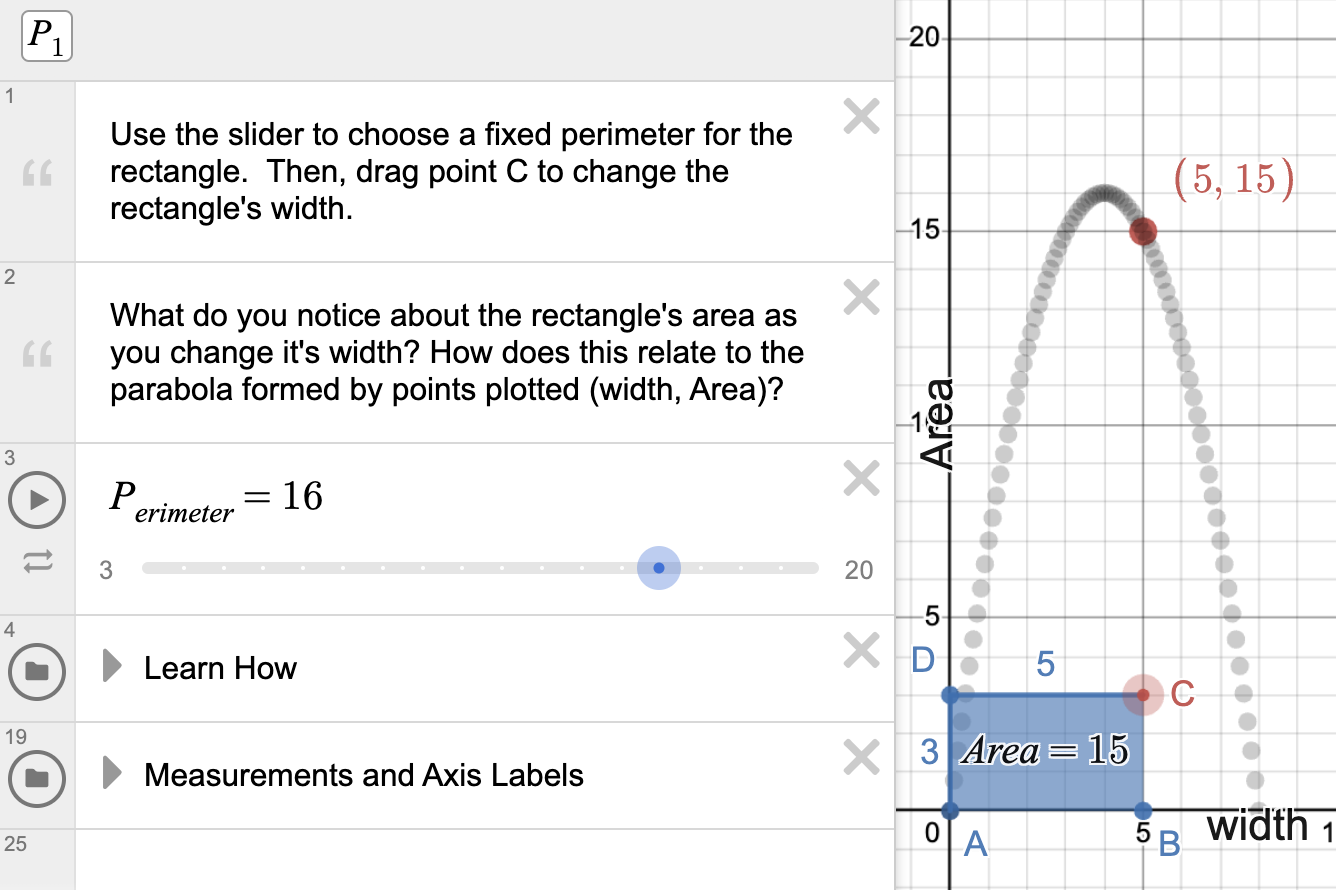Delete Measurements and Axis Labels folder
This screenshot has height=890, width=1336.
[861, 757]
